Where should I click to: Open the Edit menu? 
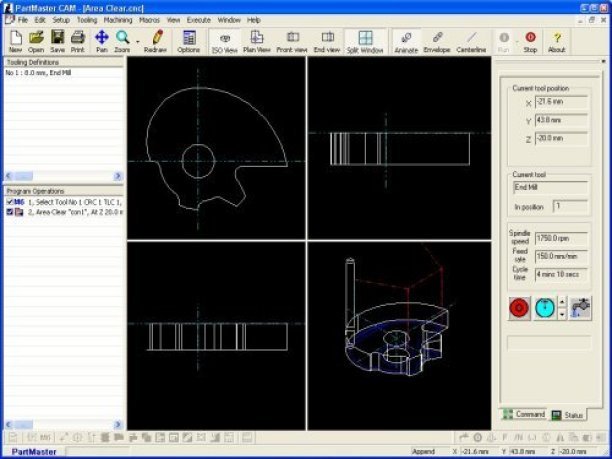pos(40,20)
